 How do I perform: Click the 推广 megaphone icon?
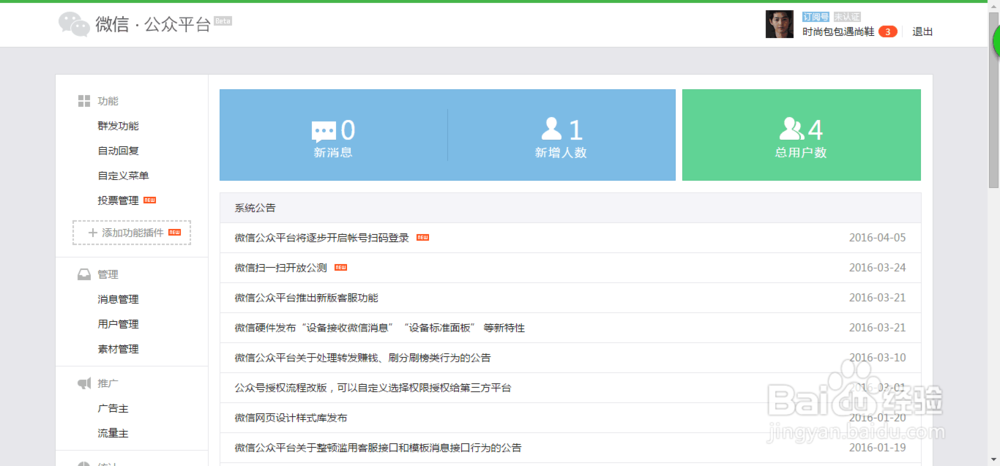coord(84,383)
